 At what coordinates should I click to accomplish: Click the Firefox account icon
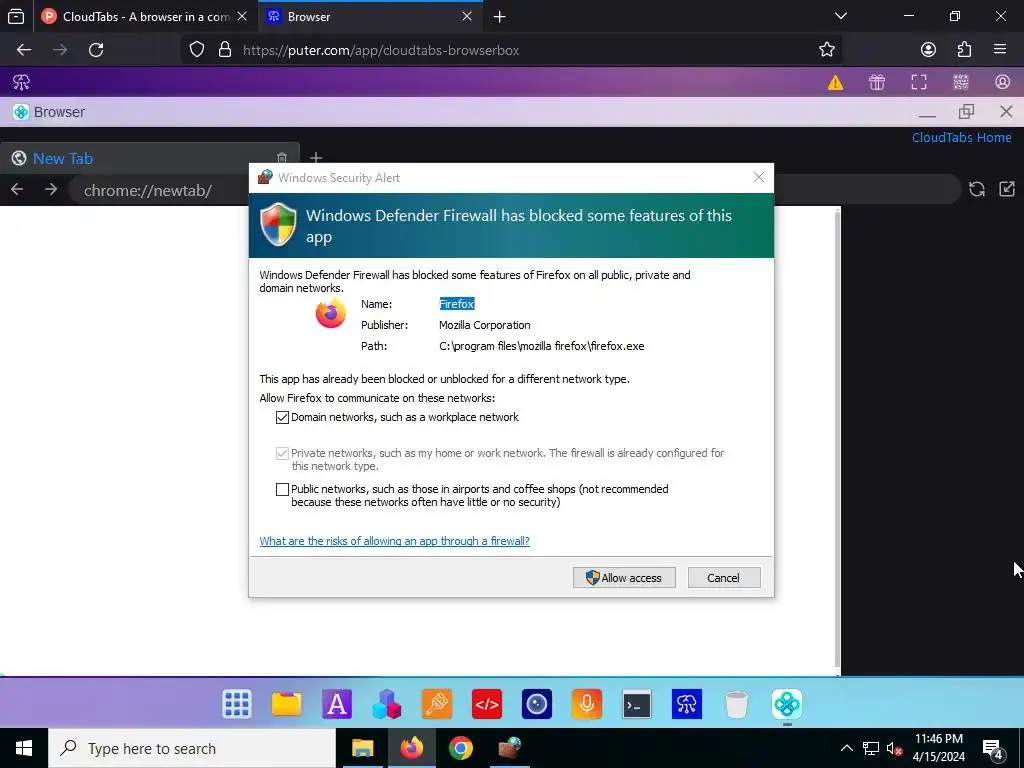pos(928,50)
